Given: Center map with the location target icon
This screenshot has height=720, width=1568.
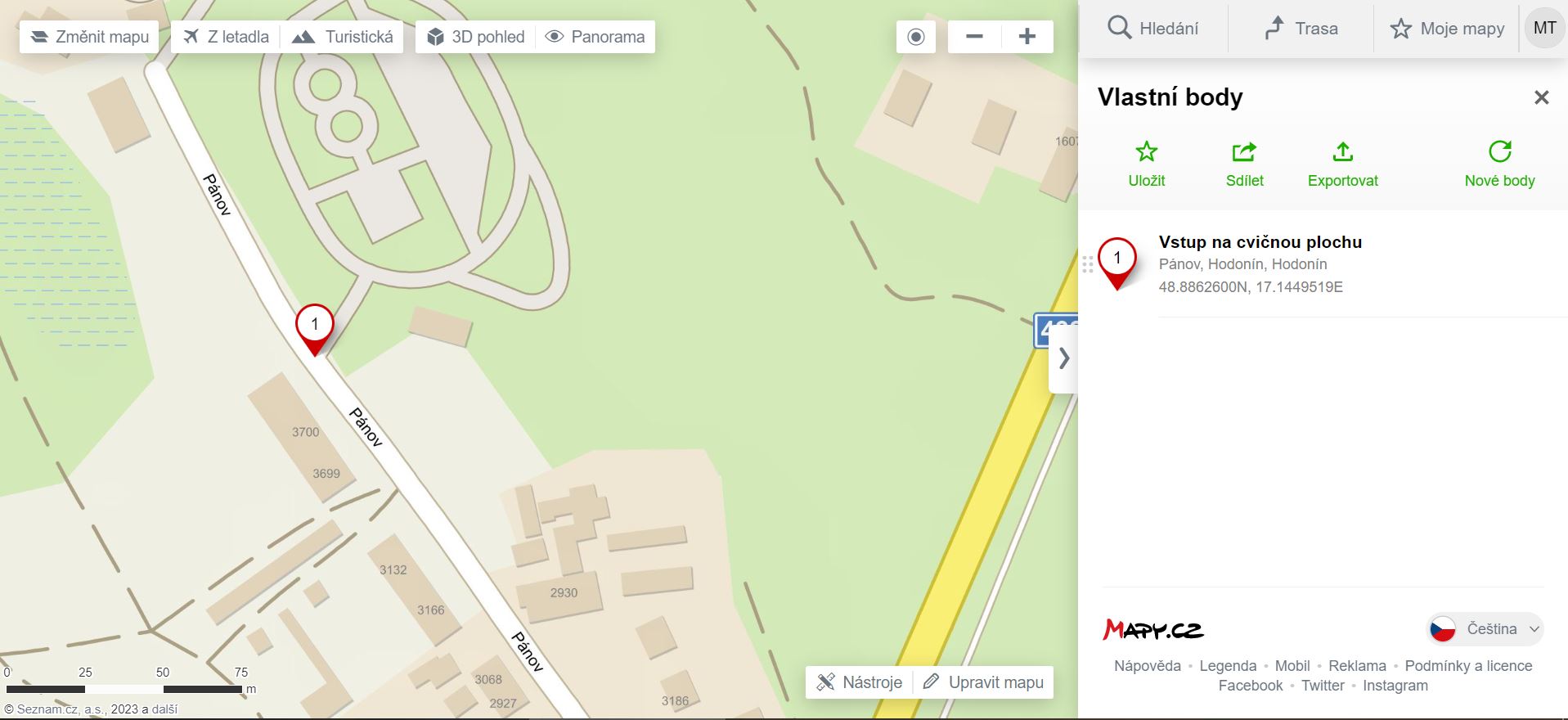Looking at the screenshot, I should click(915, 37).
